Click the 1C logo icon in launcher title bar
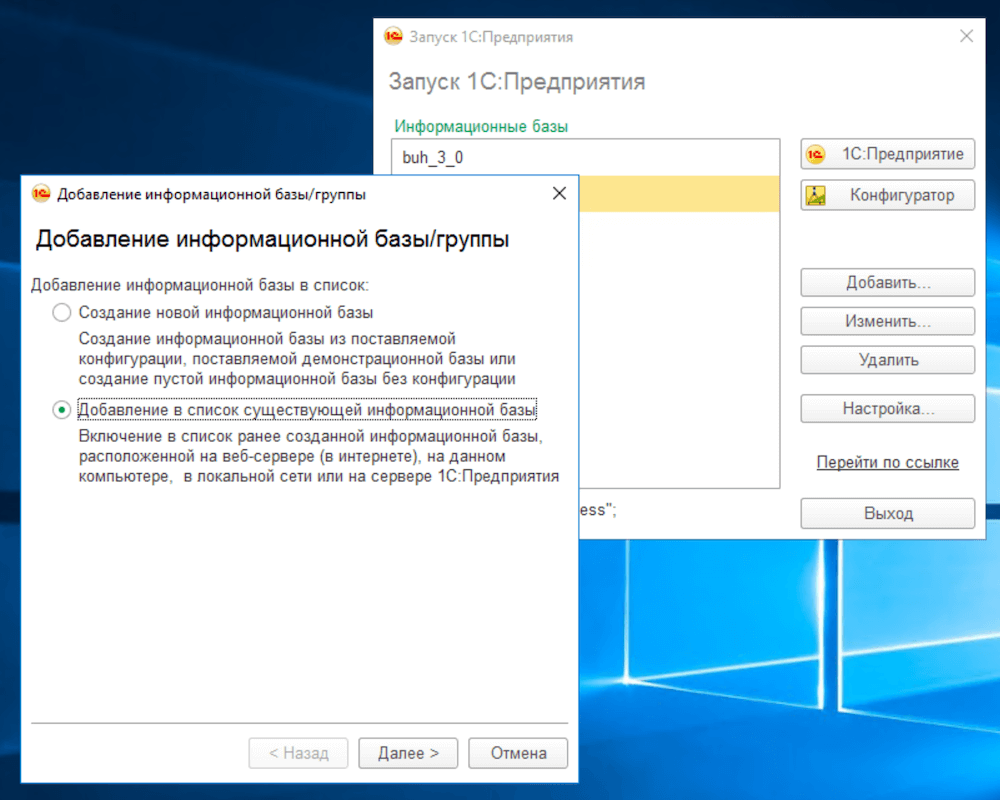The height and width of the screenshot is (800, 1000). [x=393, y=36]
